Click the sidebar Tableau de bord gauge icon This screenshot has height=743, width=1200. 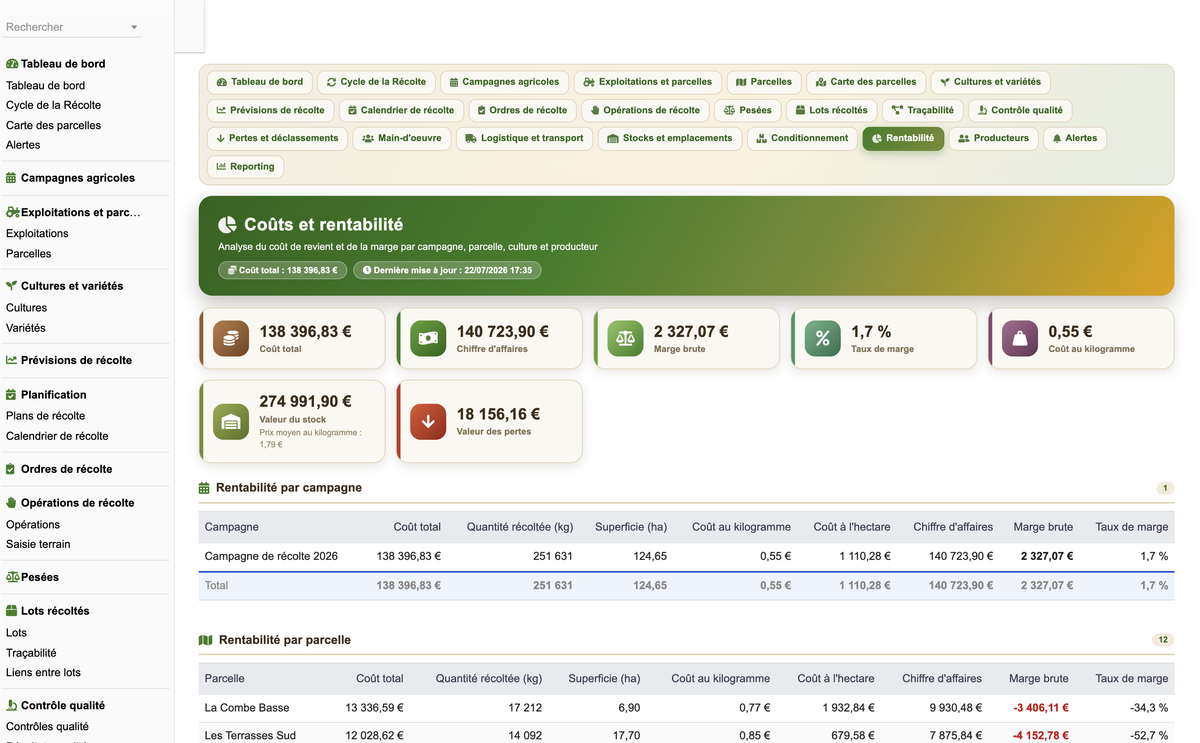(12, 64)
